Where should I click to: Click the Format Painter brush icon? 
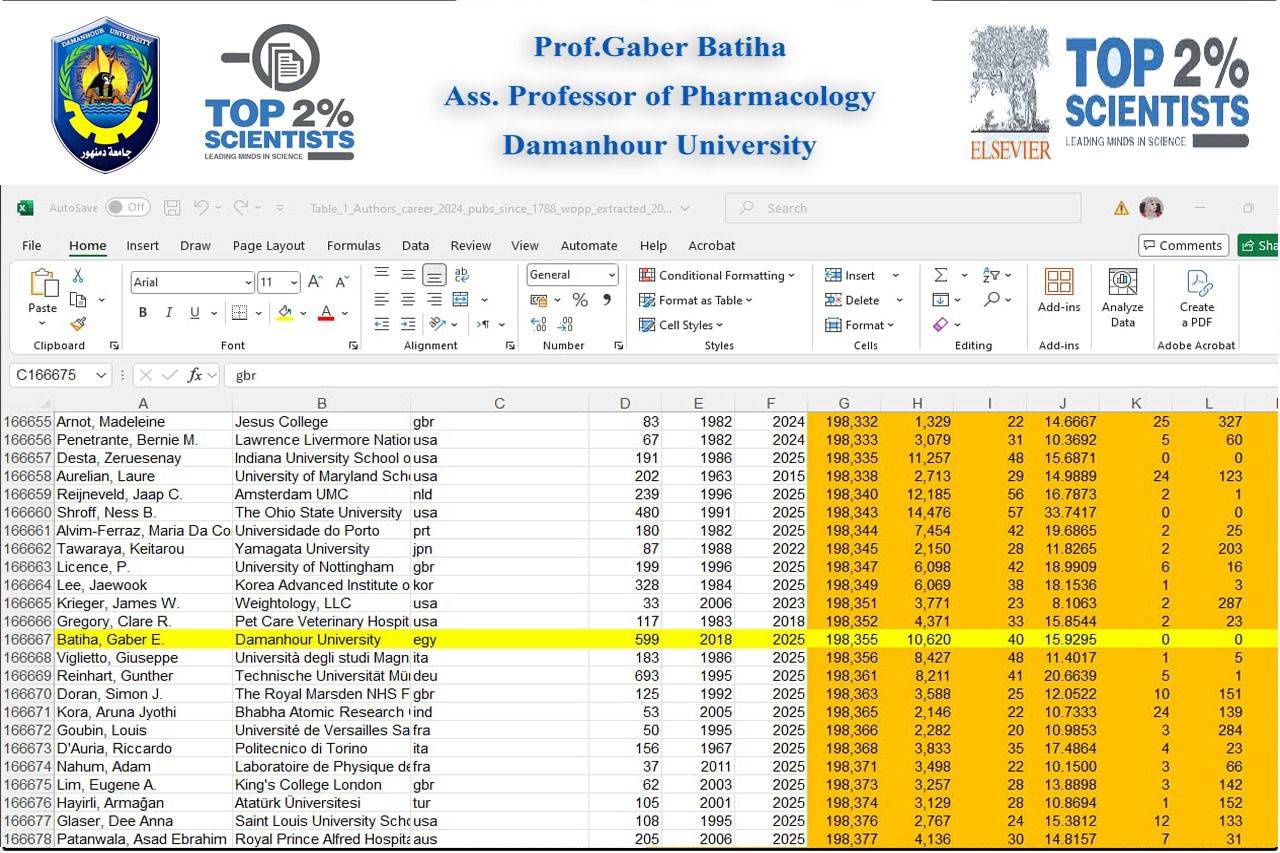(78, 324)
